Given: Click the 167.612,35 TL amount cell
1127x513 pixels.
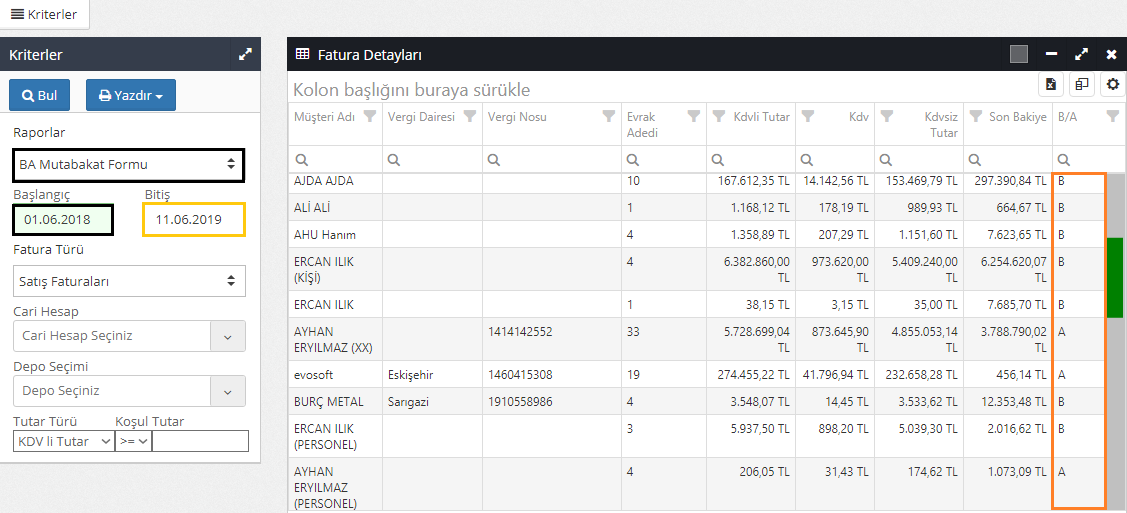Looking at the screenshot, I should (x=750, y=182).
